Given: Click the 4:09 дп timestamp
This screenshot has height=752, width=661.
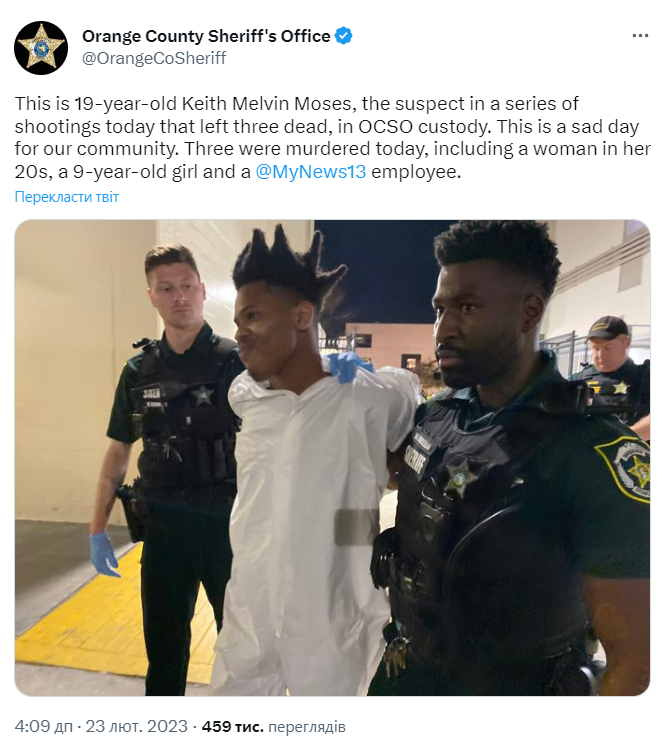Looking at the screenshot, I should point(44,727).
